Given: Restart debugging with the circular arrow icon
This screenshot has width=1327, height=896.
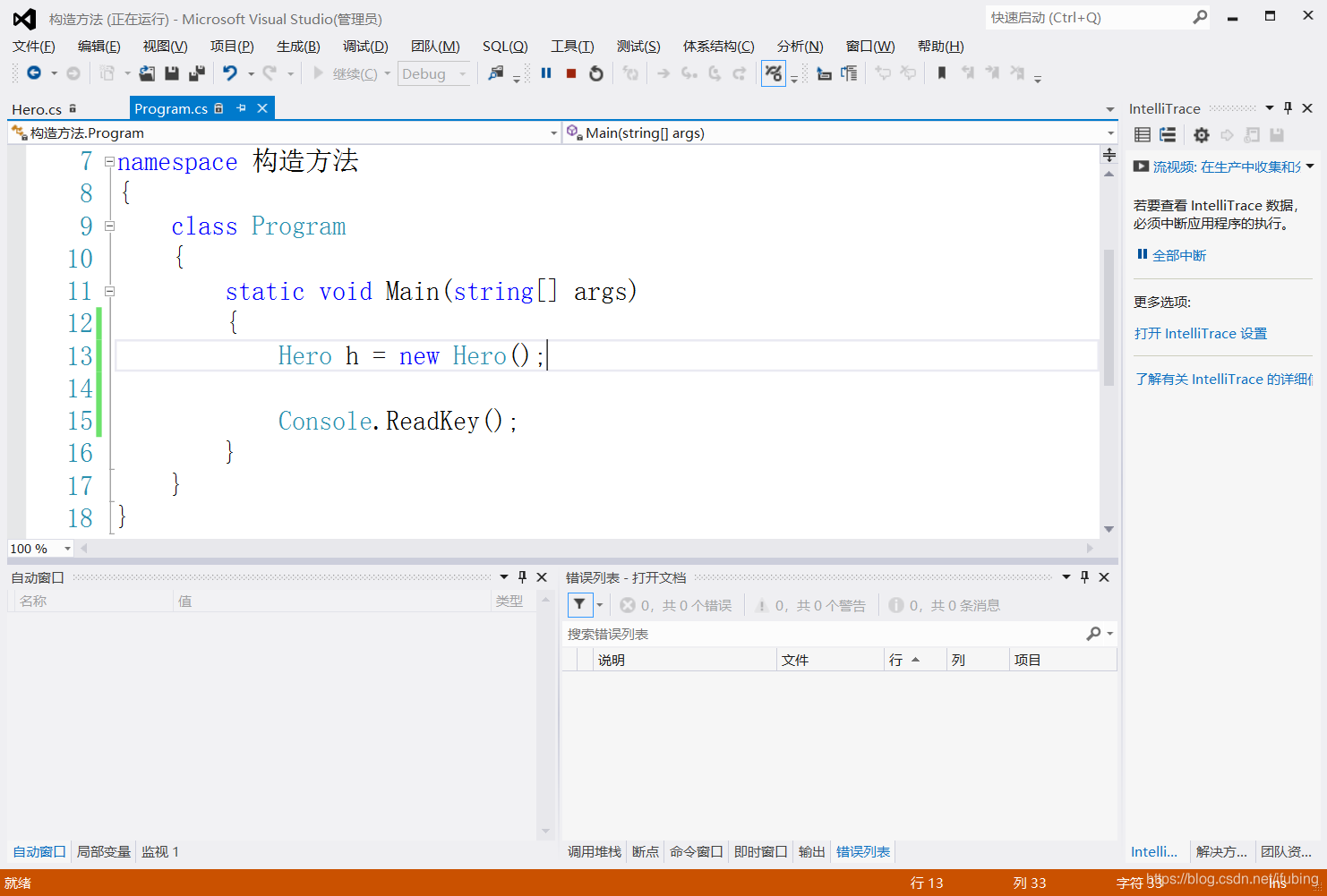Looking at the screenshot, I should pos(596,73).
